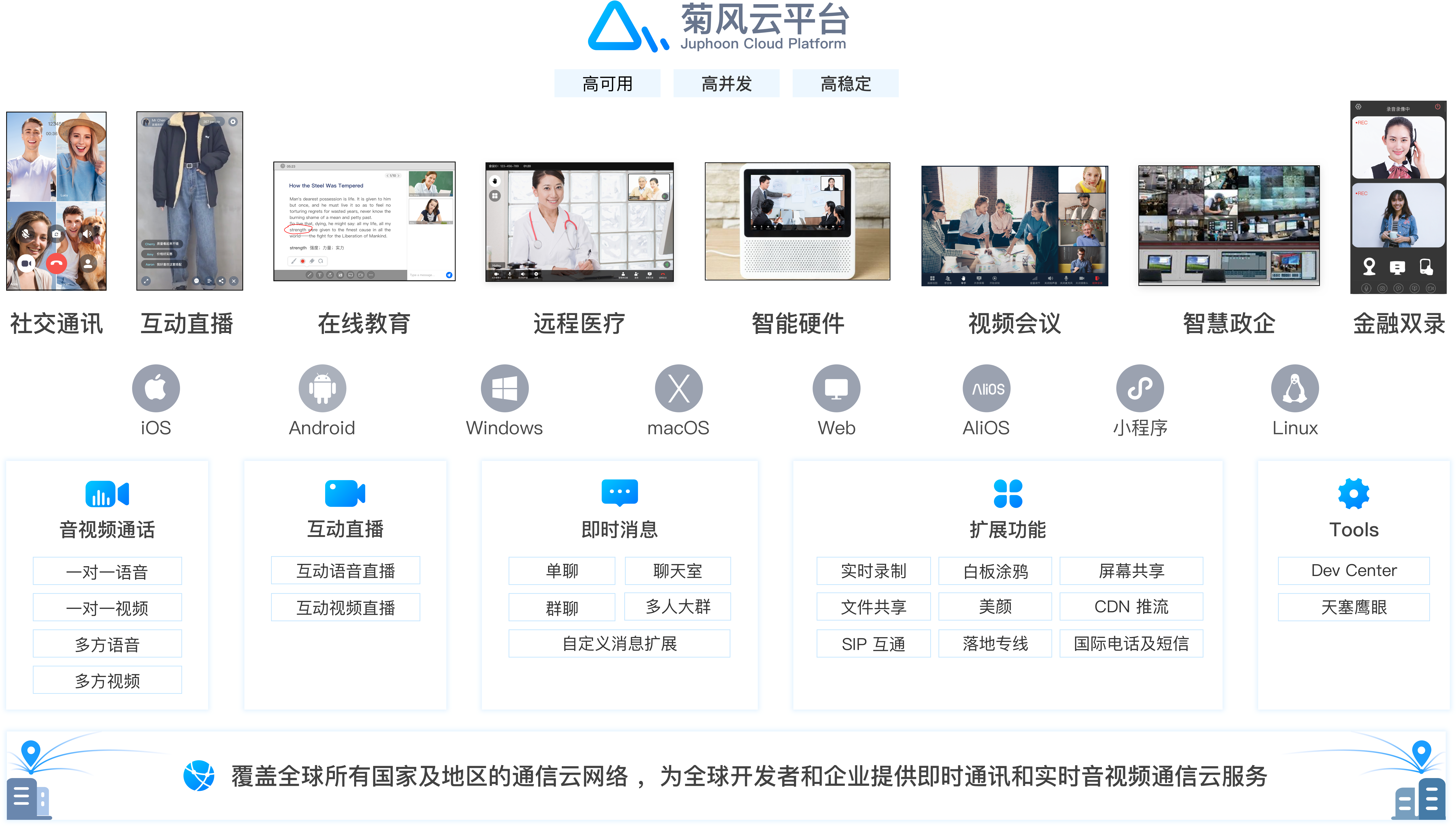Click the CDN 推流 item

click(x=1132, y=606)
